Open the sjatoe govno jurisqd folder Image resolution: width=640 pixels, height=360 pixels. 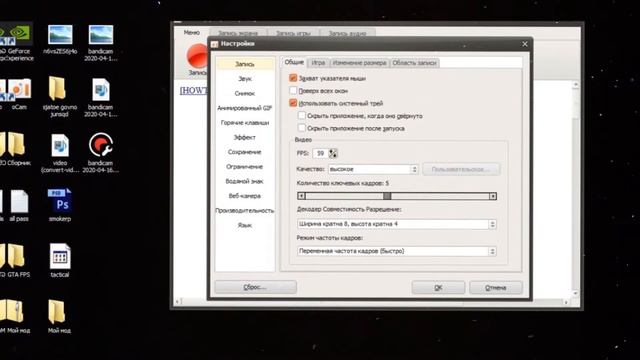[x=60, y=97]
